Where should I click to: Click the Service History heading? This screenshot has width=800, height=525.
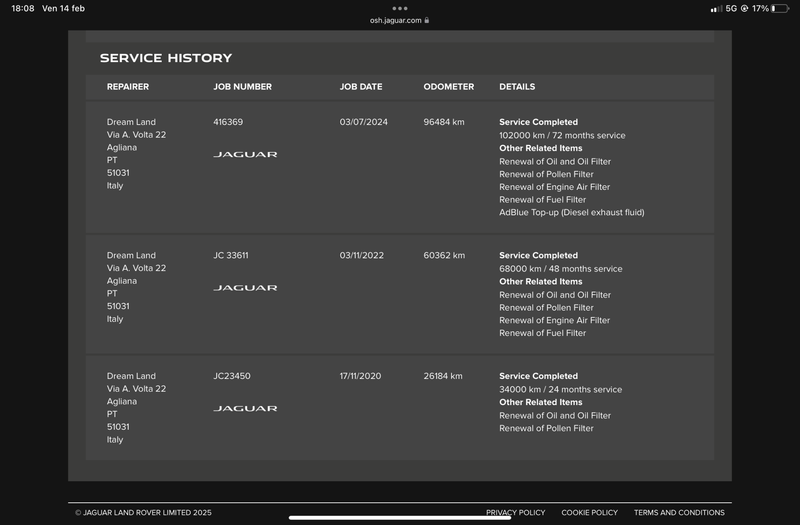point(166,58)
